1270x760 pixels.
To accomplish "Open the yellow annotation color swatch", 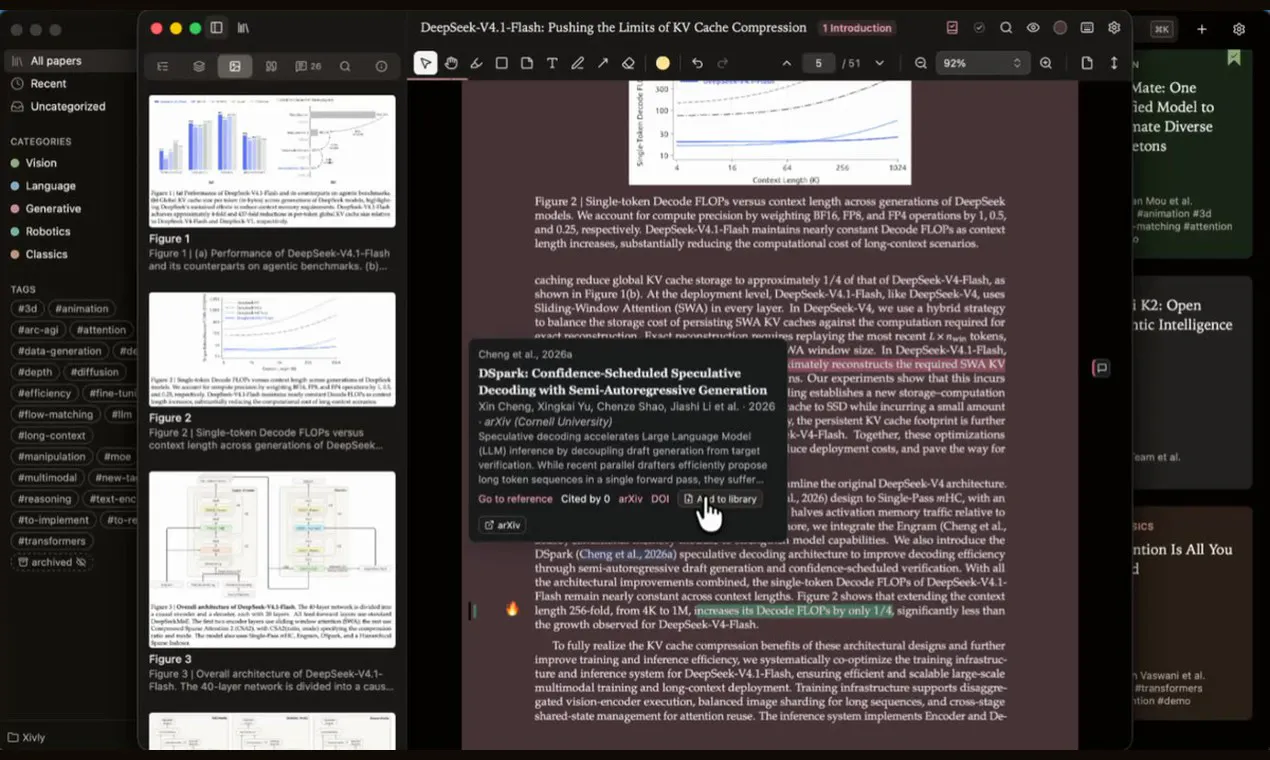I will coord(663,63).
